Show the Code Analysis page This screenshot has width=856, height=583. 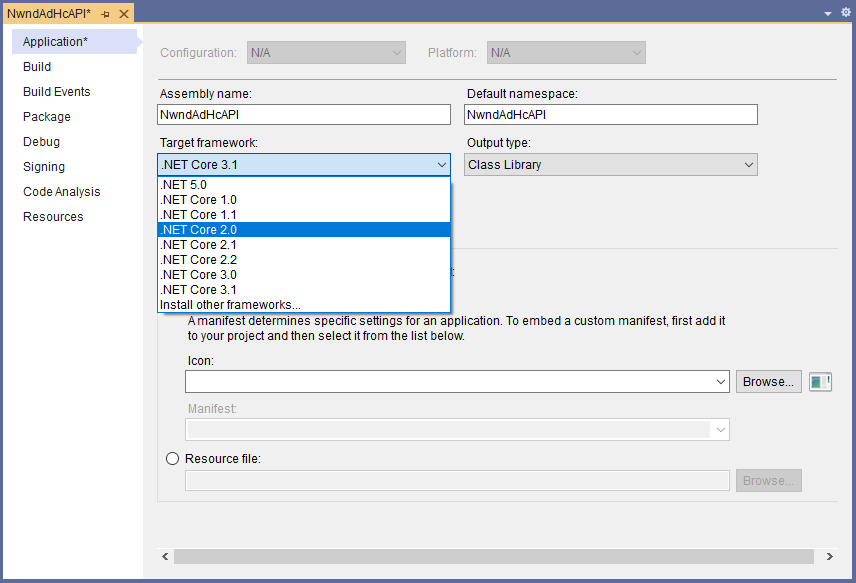62,192
